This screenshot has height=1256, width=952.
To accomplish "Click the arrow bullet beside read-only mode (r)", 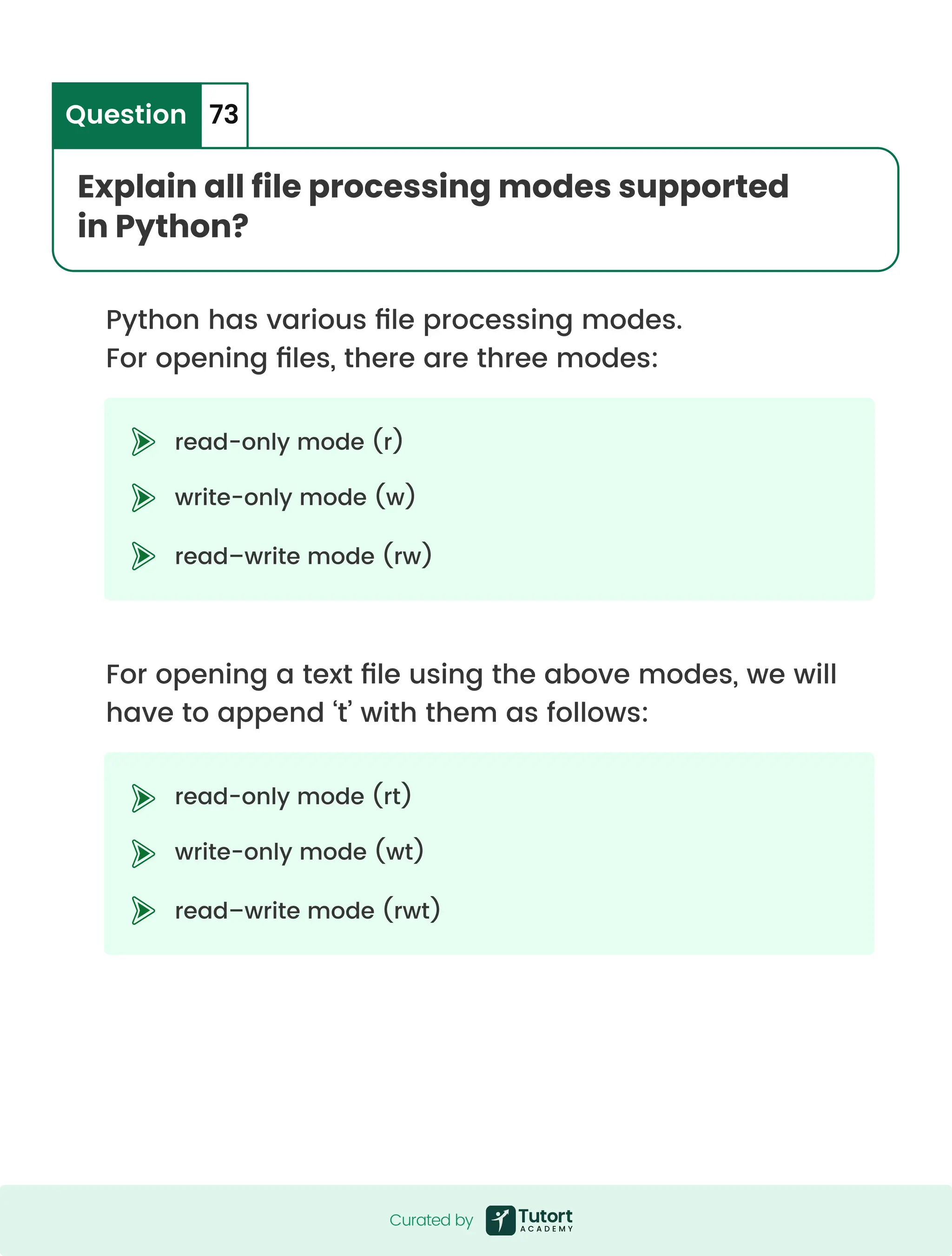I will click(143, 442).
